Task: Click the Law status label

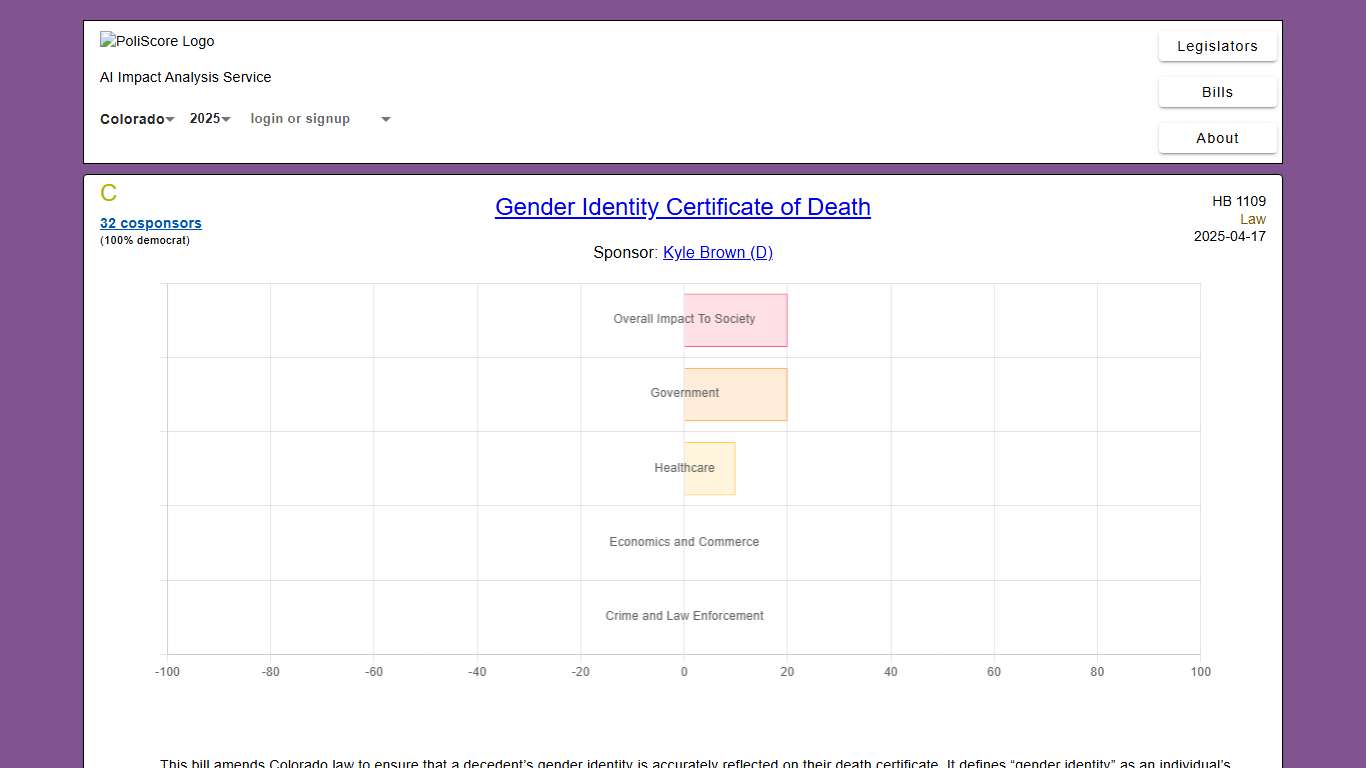Action: click(1253, 219)
